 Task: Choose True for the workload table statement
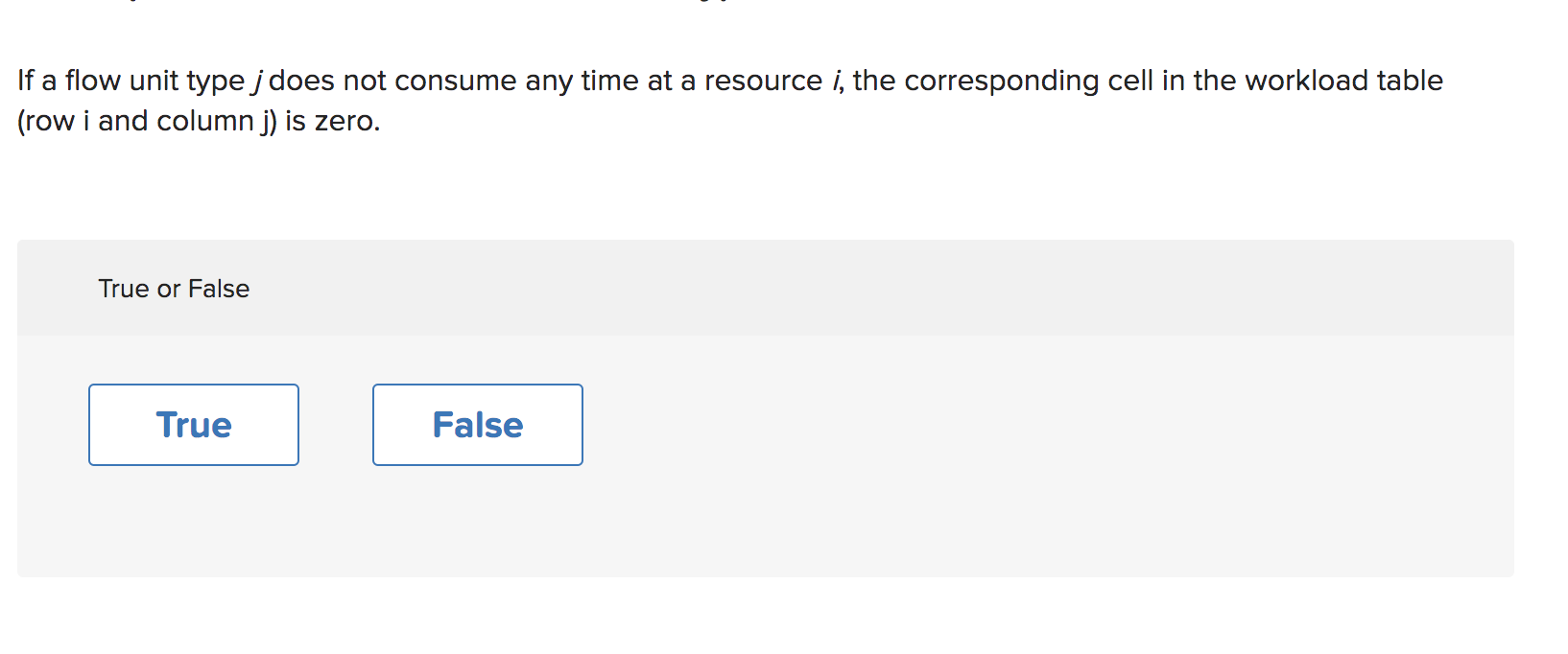(193, 424)
